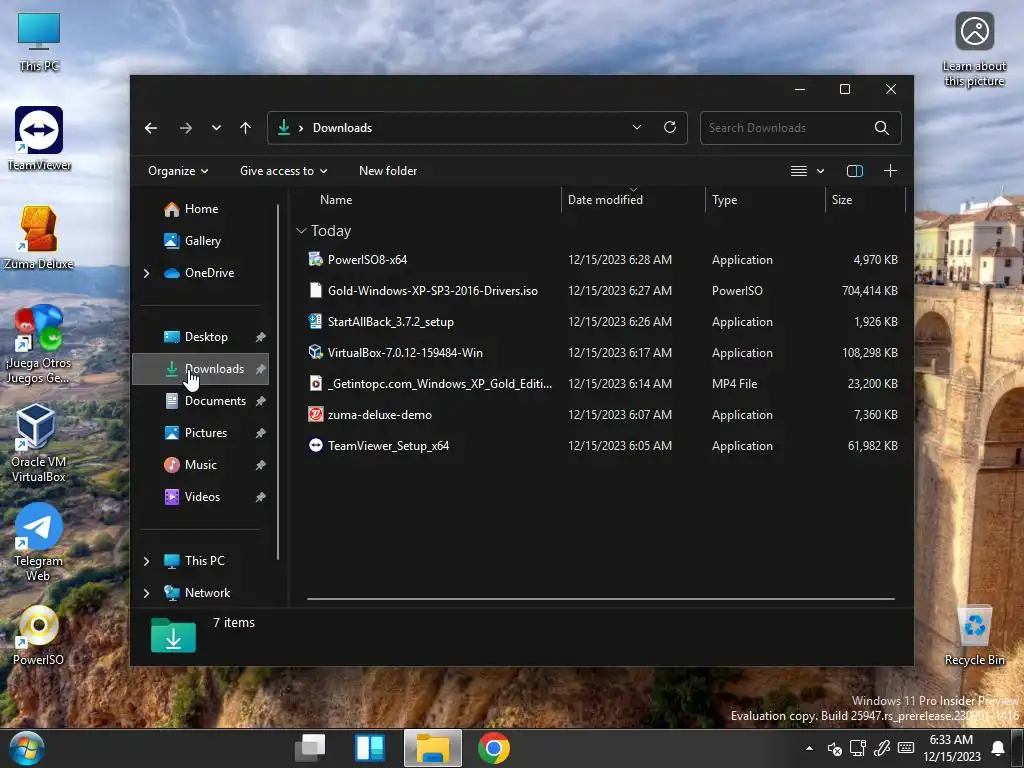Show hidden tray icons arrow
Screen dimensions: 1024x768
coord(809,748)
